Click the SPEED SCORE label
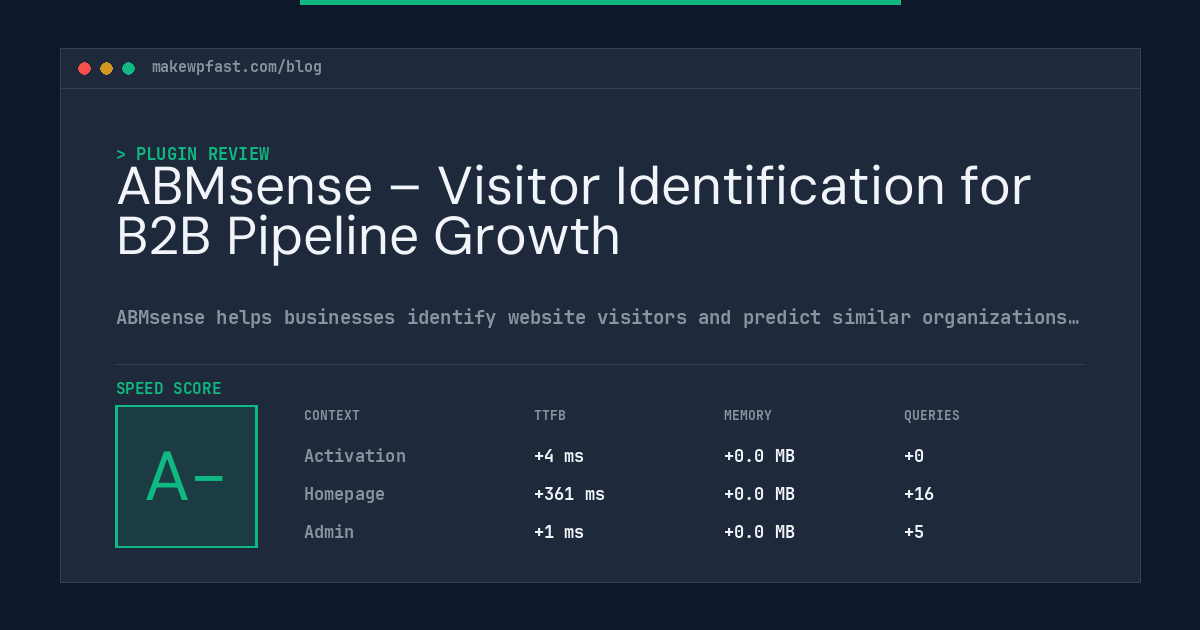This screenshot has height=630, width=1200. (169, 389)
